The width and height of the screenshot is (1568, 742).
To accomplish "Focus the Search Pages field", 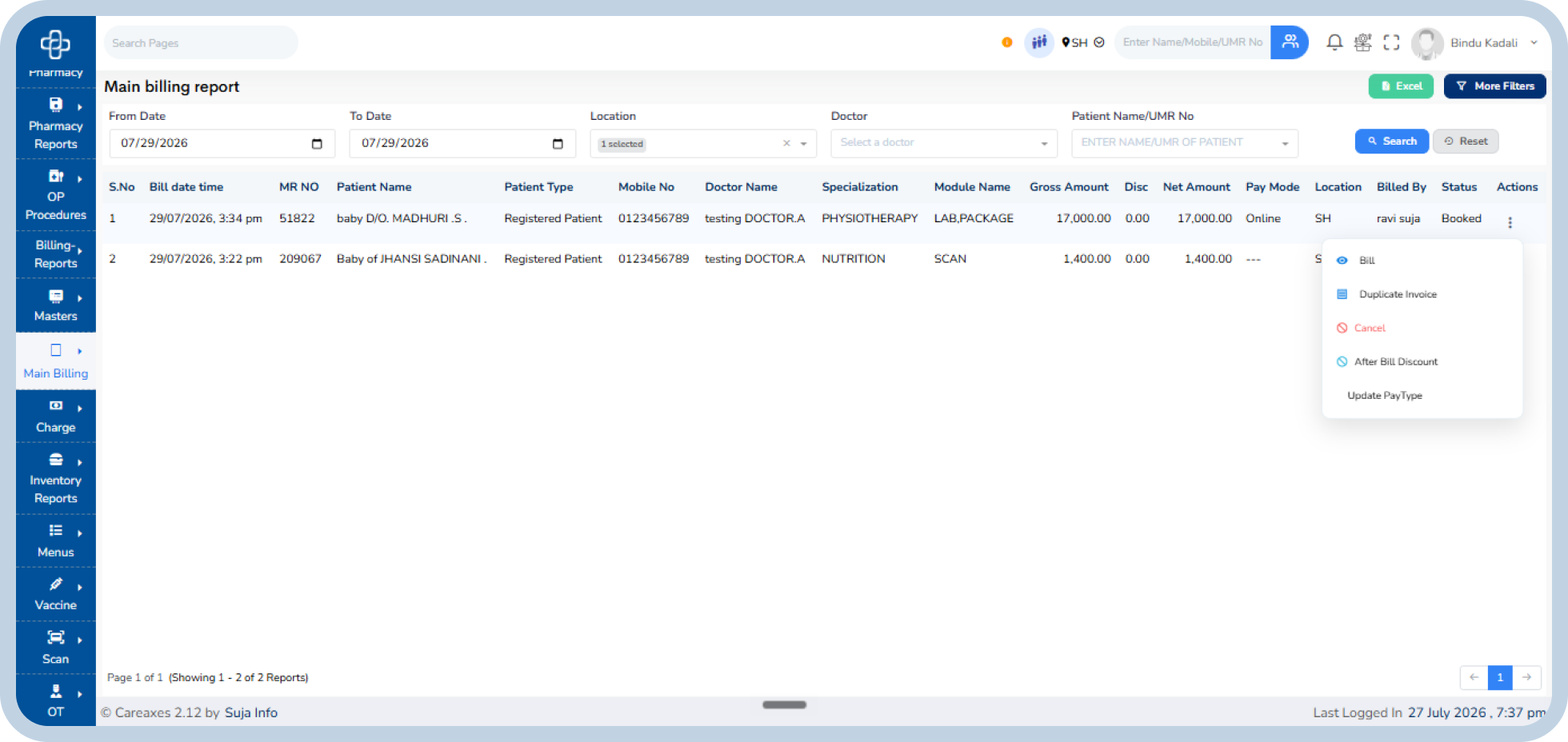I will tap(201, 42).
